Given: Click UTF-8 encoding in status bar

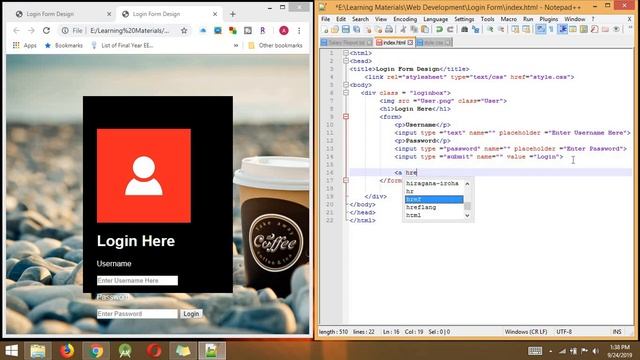Looking at the screenshot, I should pyautogui.click(x=564, y=332).
